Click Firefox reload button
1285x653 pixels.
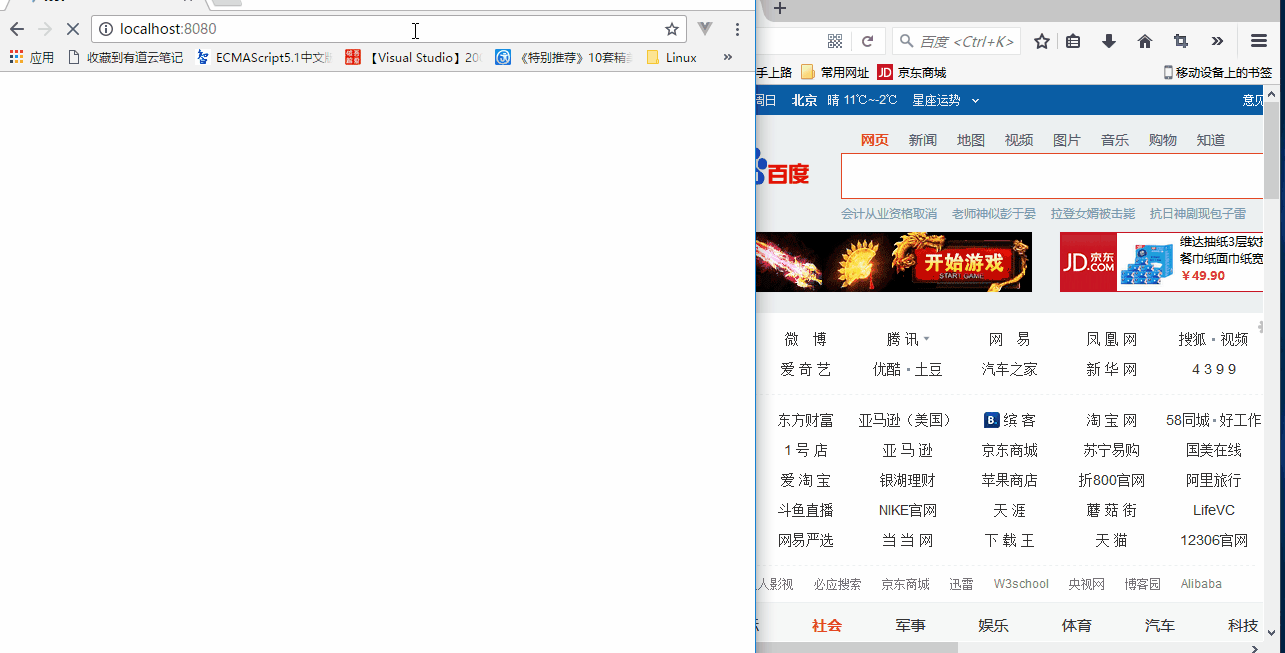(867, 41)
